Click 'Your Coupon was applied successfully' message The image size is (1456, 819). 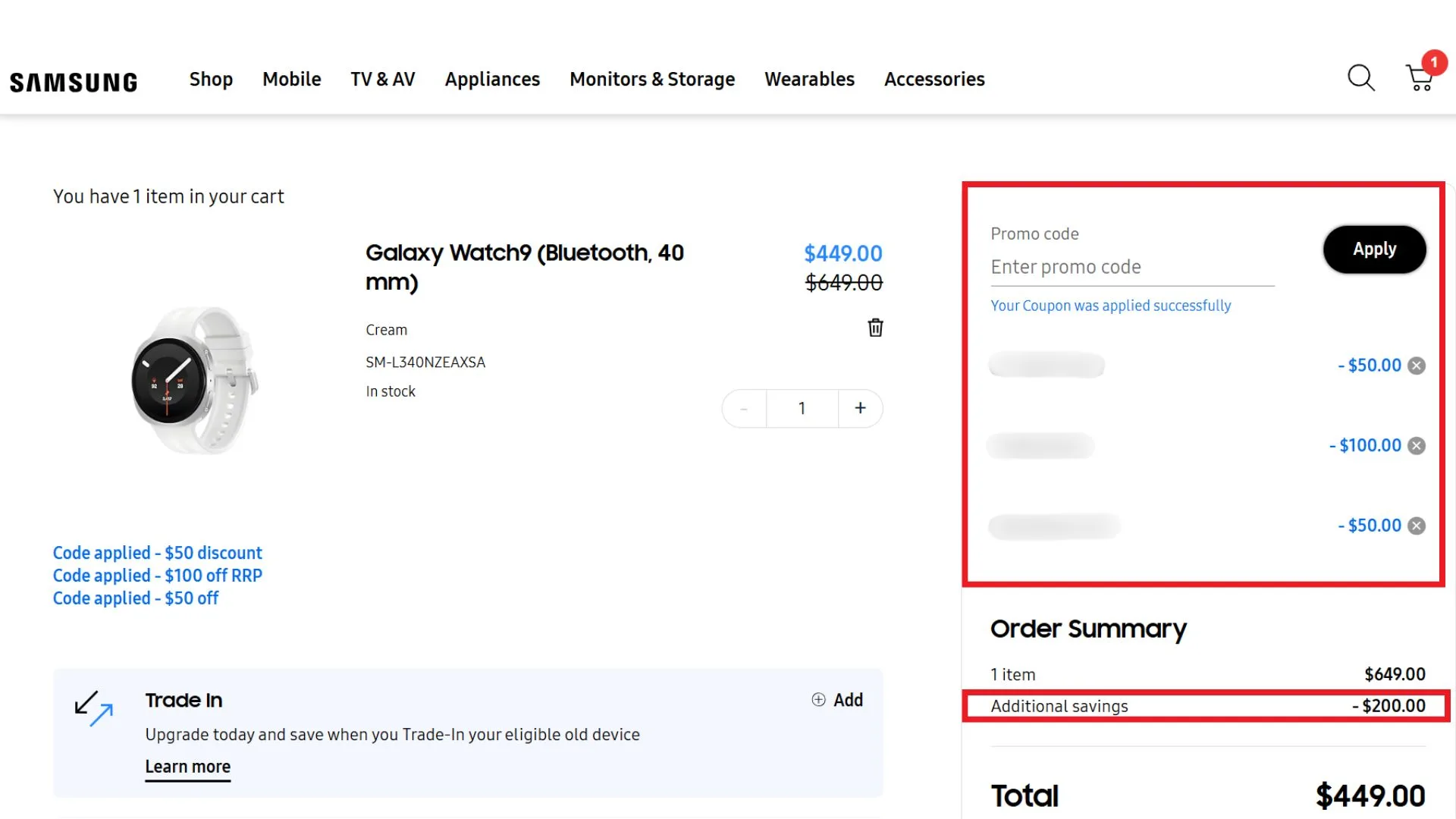coord(1110,306)
